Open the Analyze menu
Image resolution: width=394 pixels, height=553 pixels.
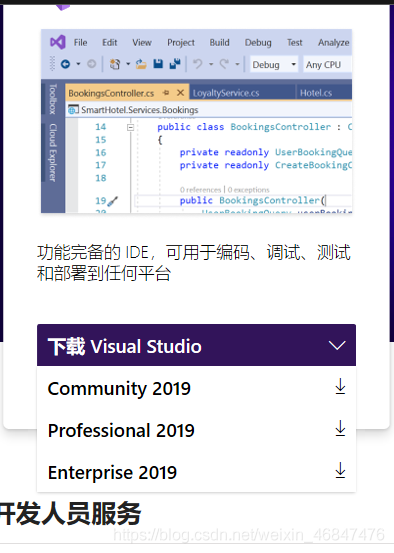click(x=334, y=43)
